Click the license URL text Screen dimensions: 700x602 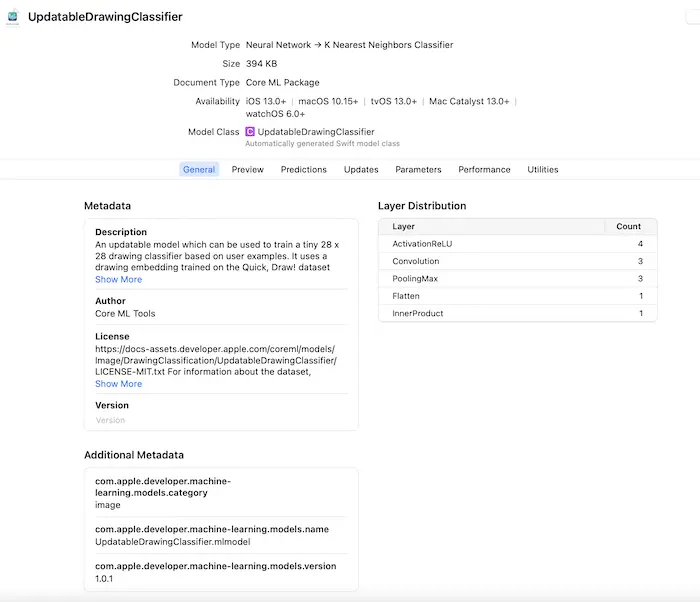216,360
